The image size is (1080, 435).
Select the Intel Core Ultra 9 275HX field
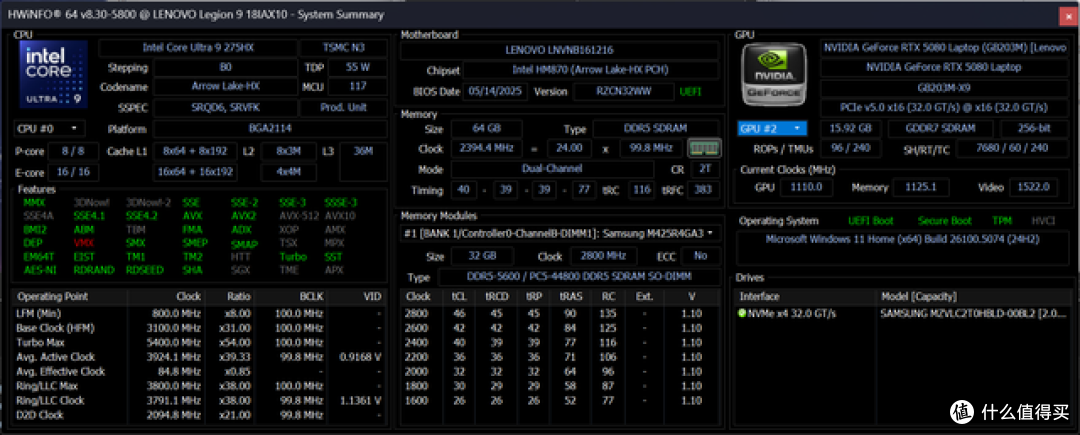pyautogui.click(x=198, y=47)
